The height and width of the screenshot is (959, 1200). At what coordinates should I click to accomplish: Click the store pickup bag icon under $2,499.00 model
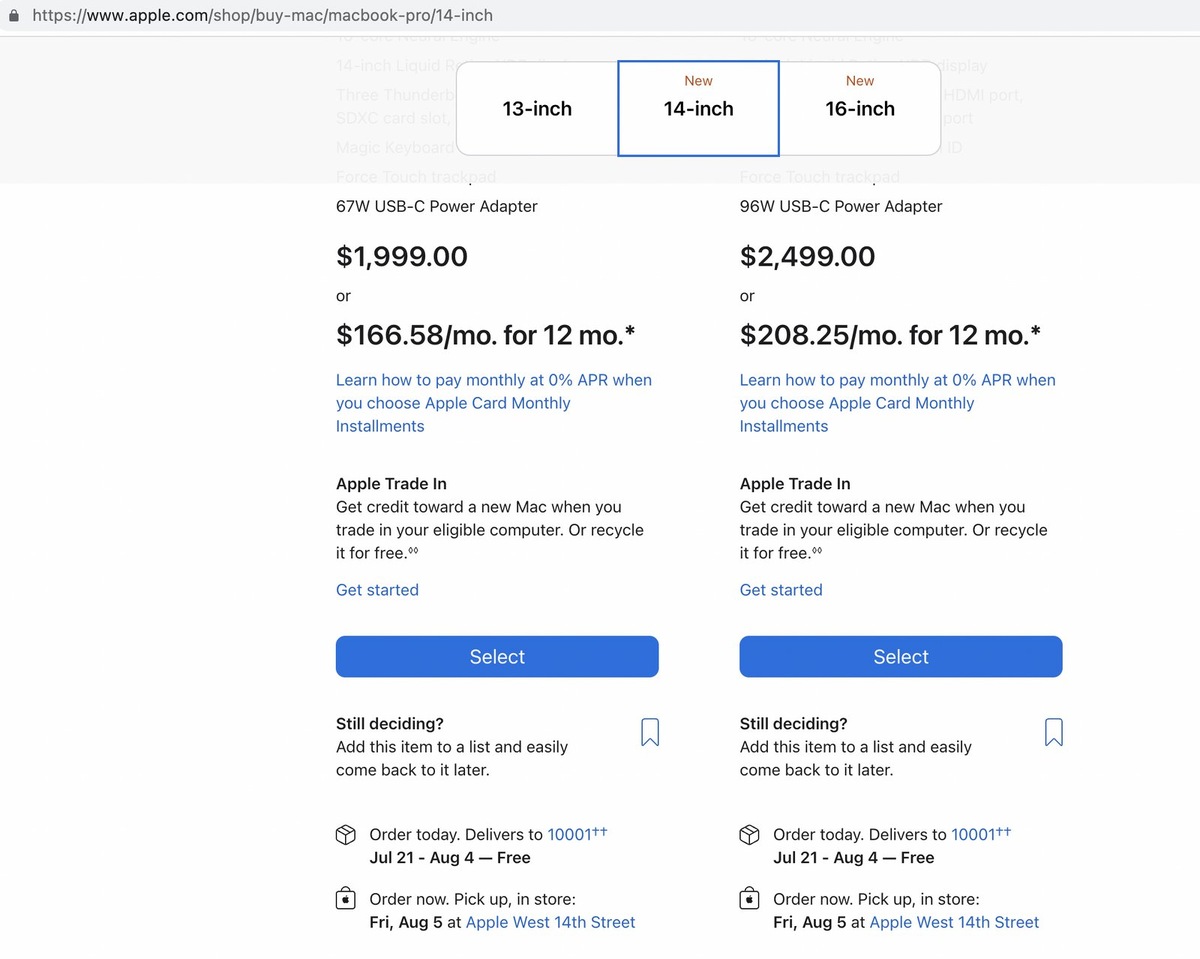pos(749,898)
